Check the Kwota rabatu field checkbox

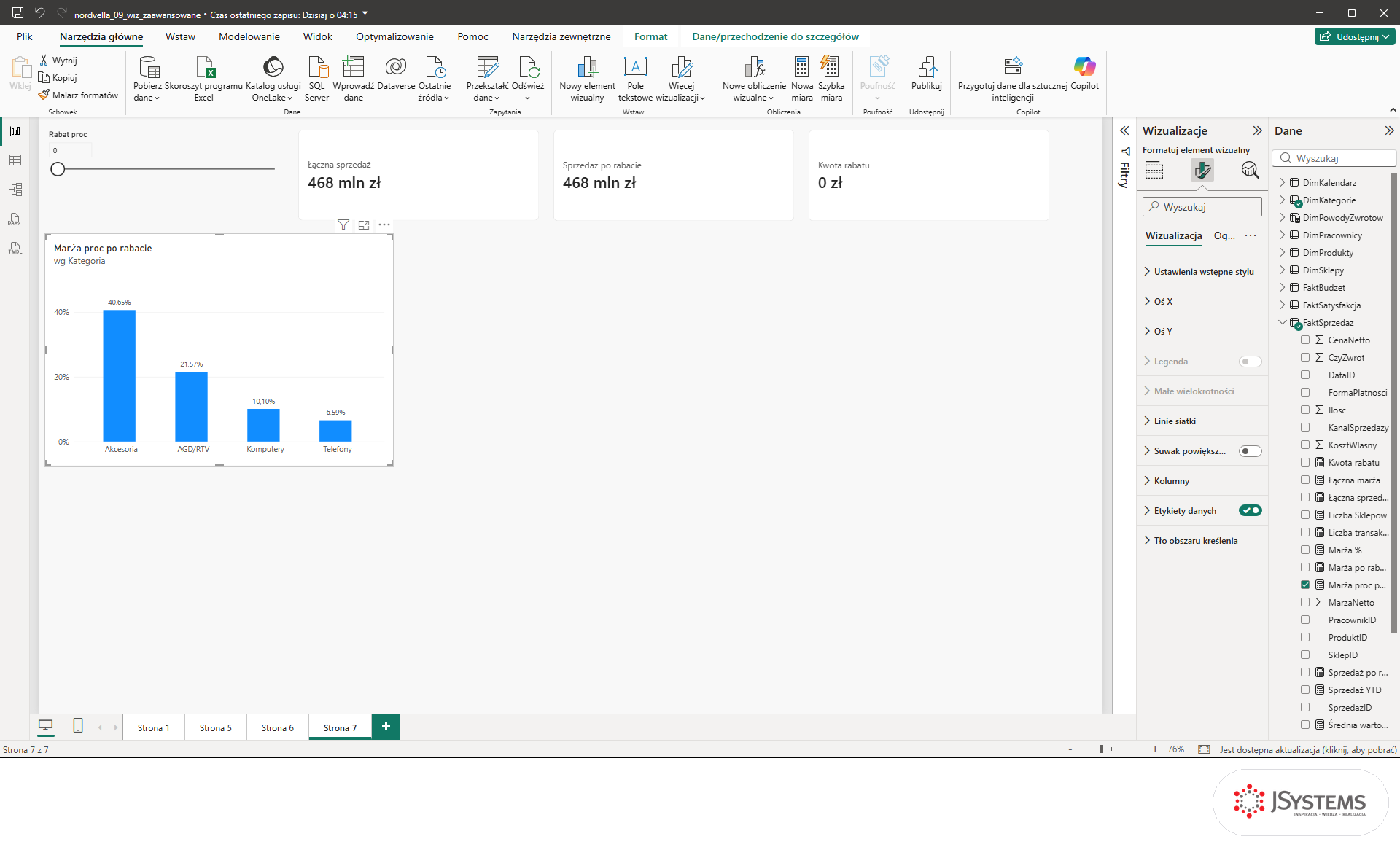[1305, 463]
